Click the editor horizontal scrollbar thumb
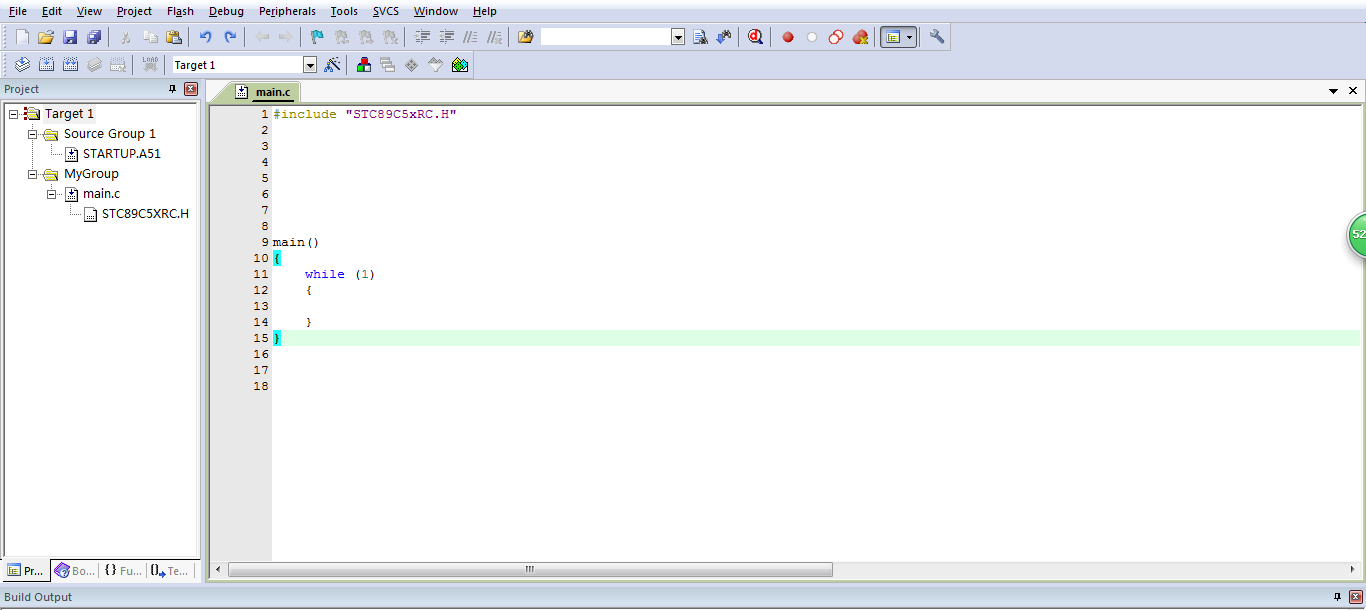This screenshot has width=1366, height=610. point(530,569)
